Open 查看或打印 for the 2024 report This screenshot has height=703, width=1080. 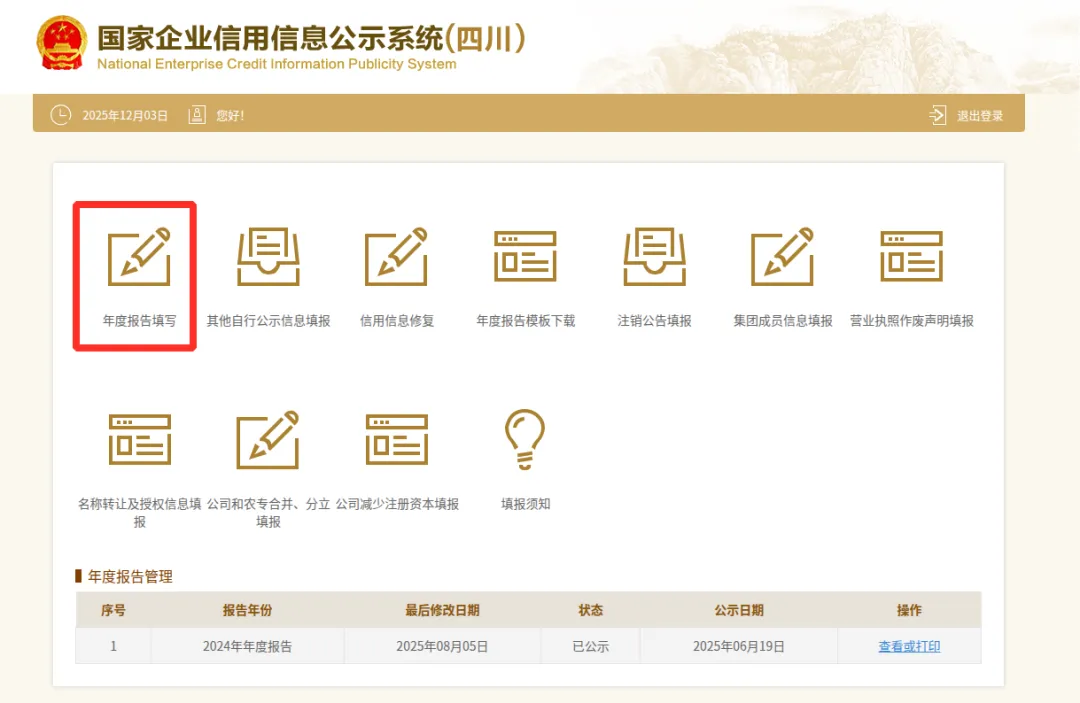[908, 645]
